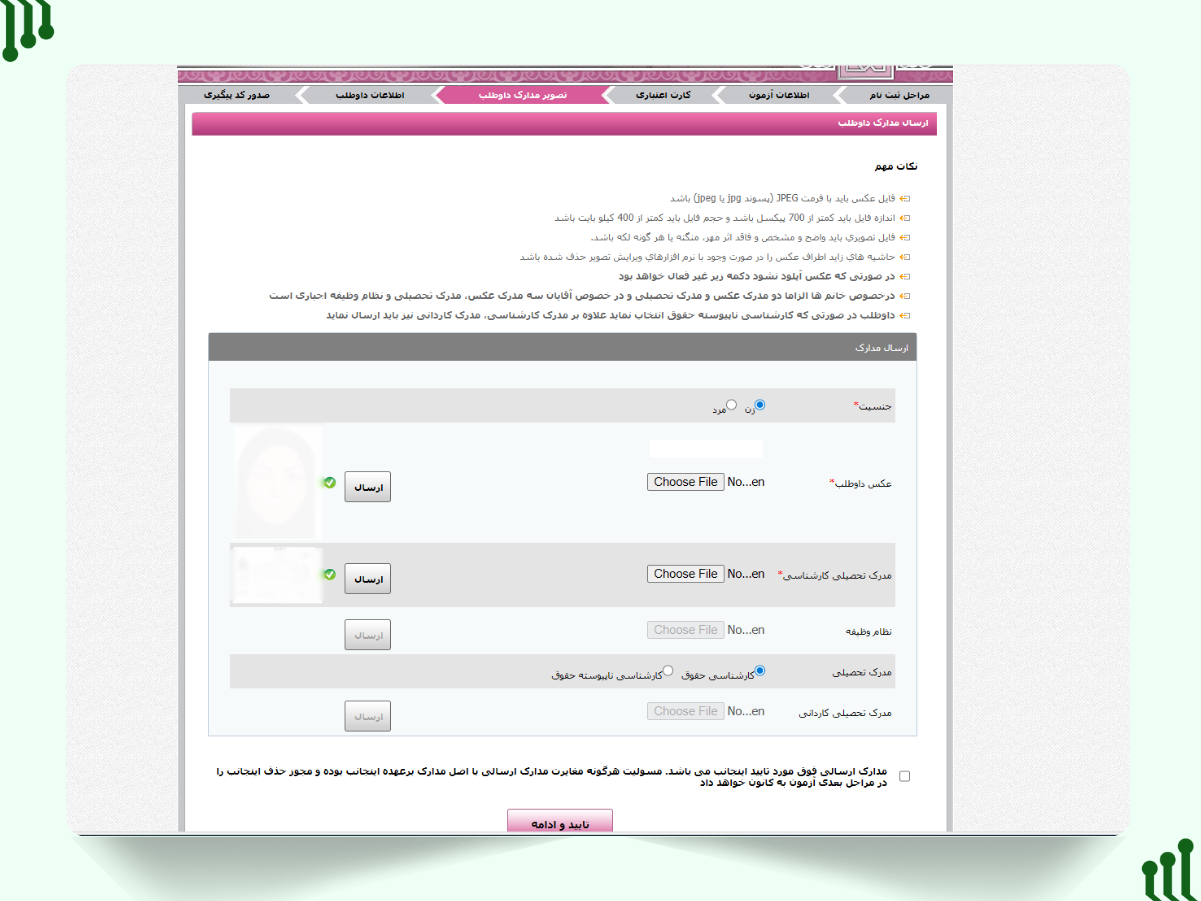Viewport: 1201px width, 901px height.
Task: Click Choose File for 'مدرک تحصیلی کارشناسی'
Action: coord(685,574)
